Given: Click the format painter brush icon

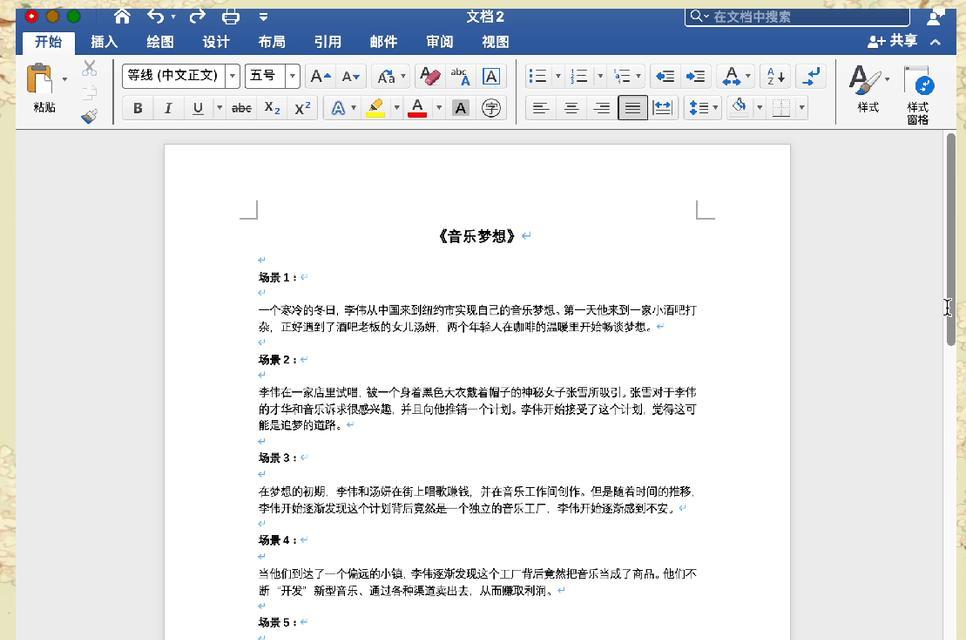Looking at the screenshot, I should pyautogui.click(x=89, y=116).
